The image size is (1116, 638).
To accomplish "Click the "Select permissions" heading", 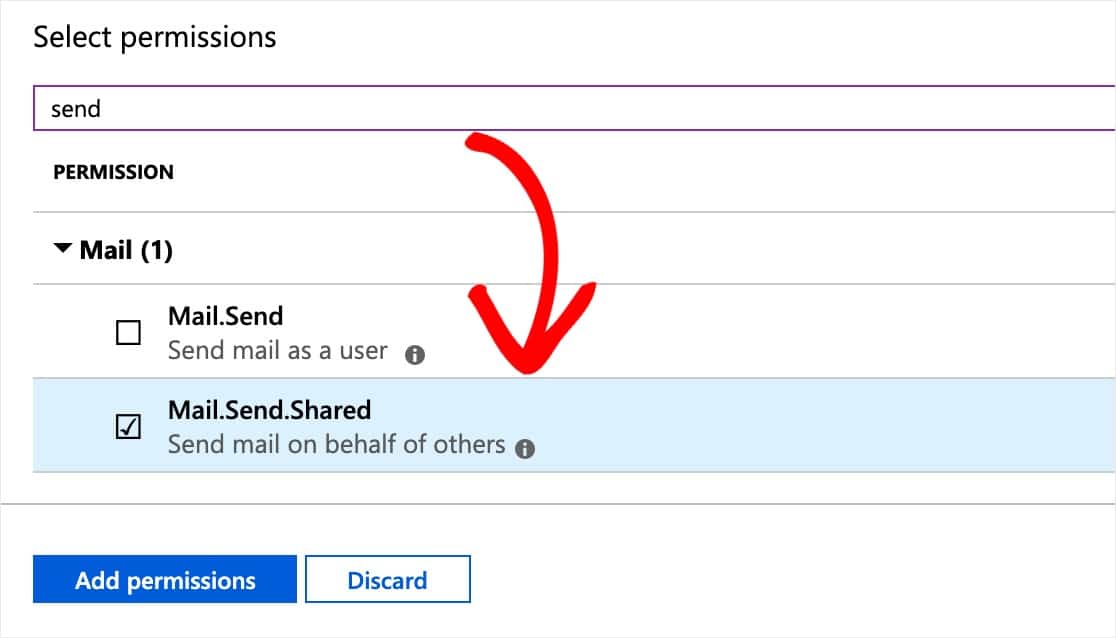I will (154, 37).
